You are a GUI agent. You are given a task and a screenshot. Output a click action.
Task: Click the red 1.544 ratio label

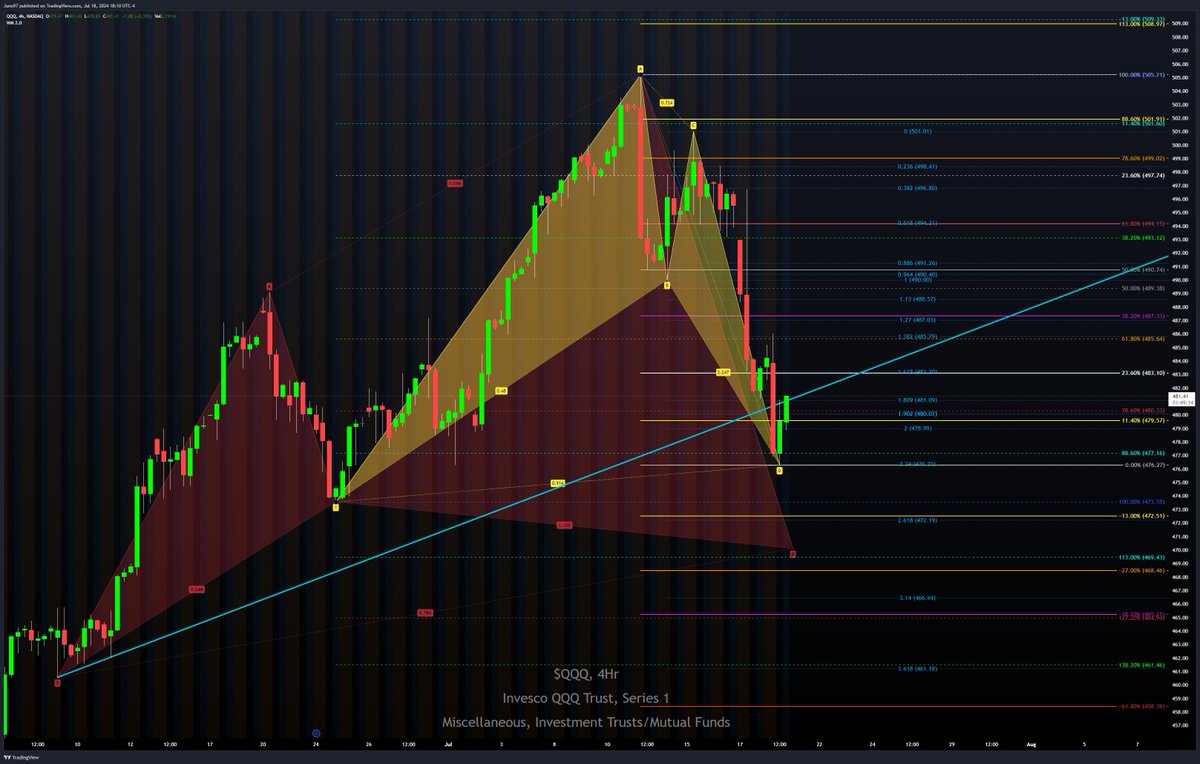coord(455,183)
